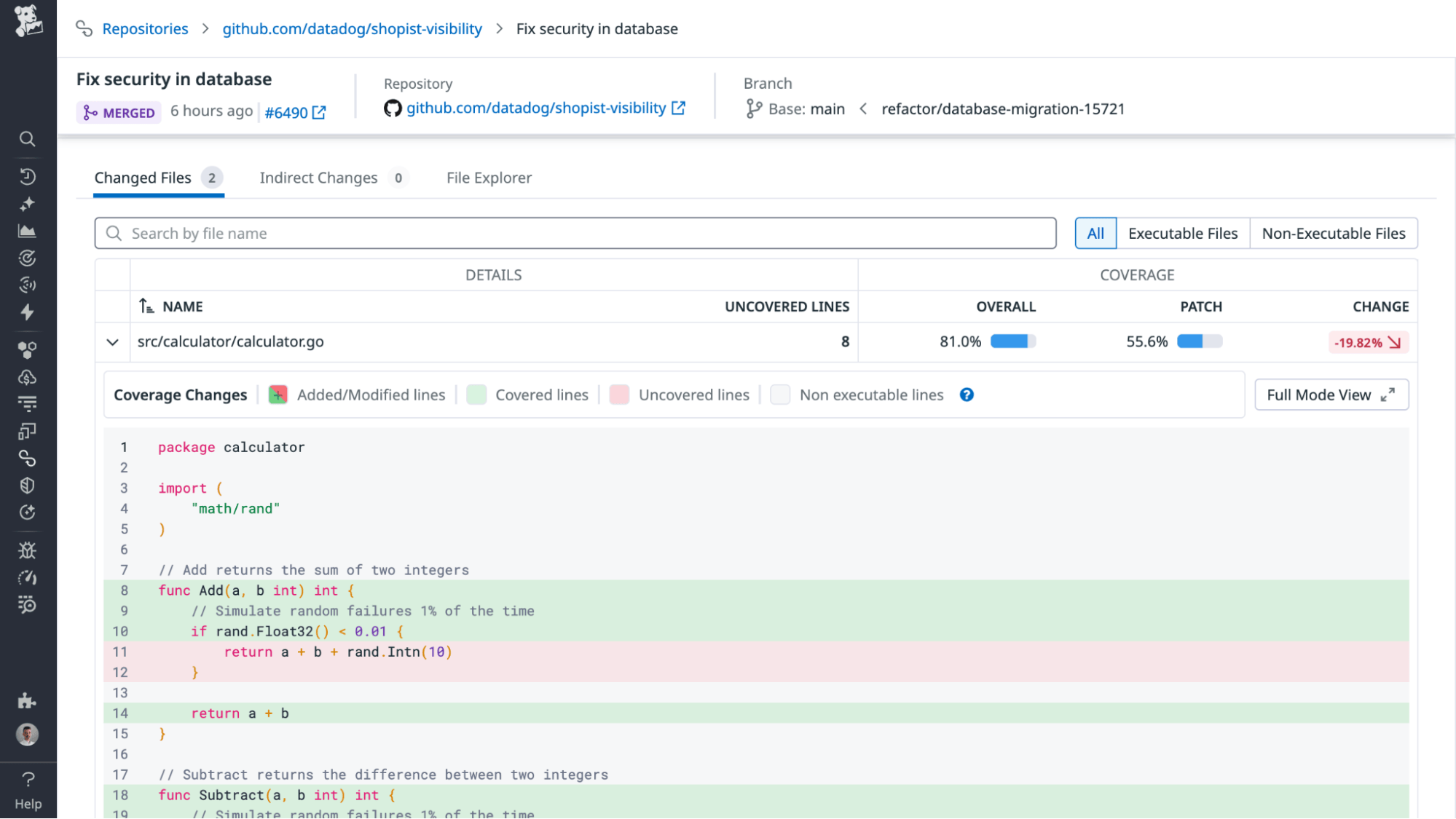Click the history clock icon in sidebar
This screenshot has height=819, width=1456.
(28, 176)
